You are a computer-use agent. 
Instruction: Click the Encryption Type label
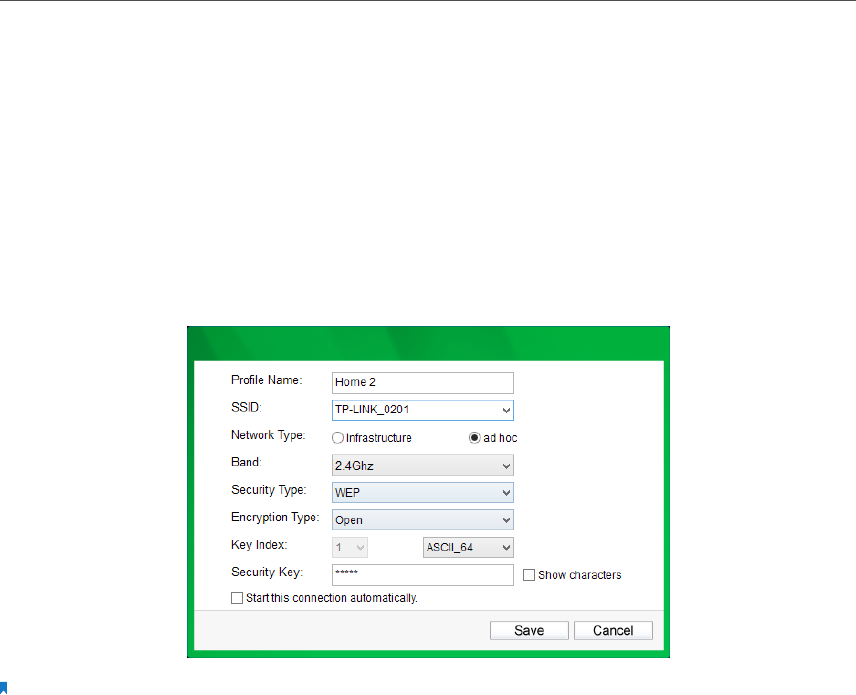(x=275, y=517)
